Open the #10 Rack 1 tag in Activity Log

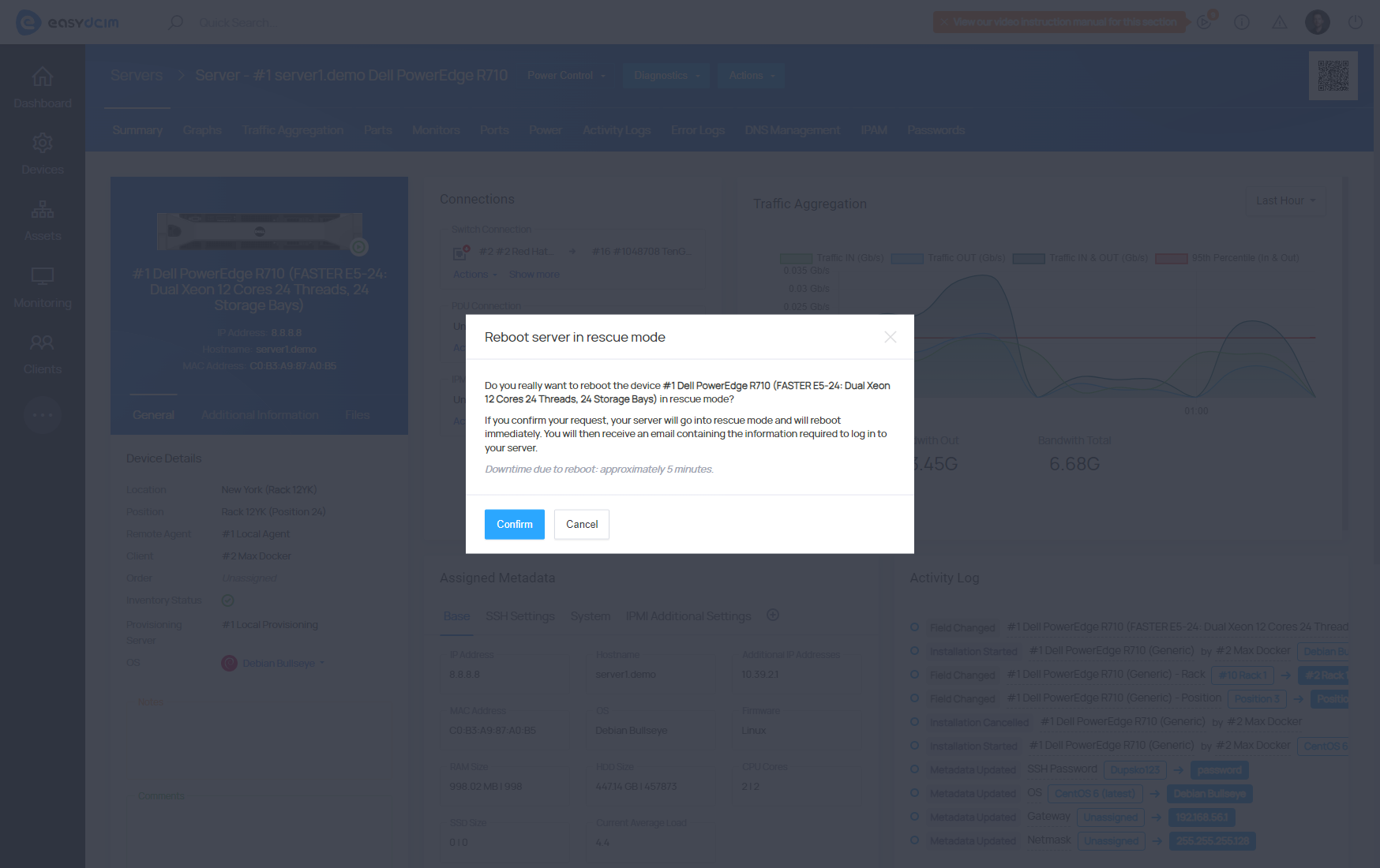pyautogui.click(x=1242, y=675)
